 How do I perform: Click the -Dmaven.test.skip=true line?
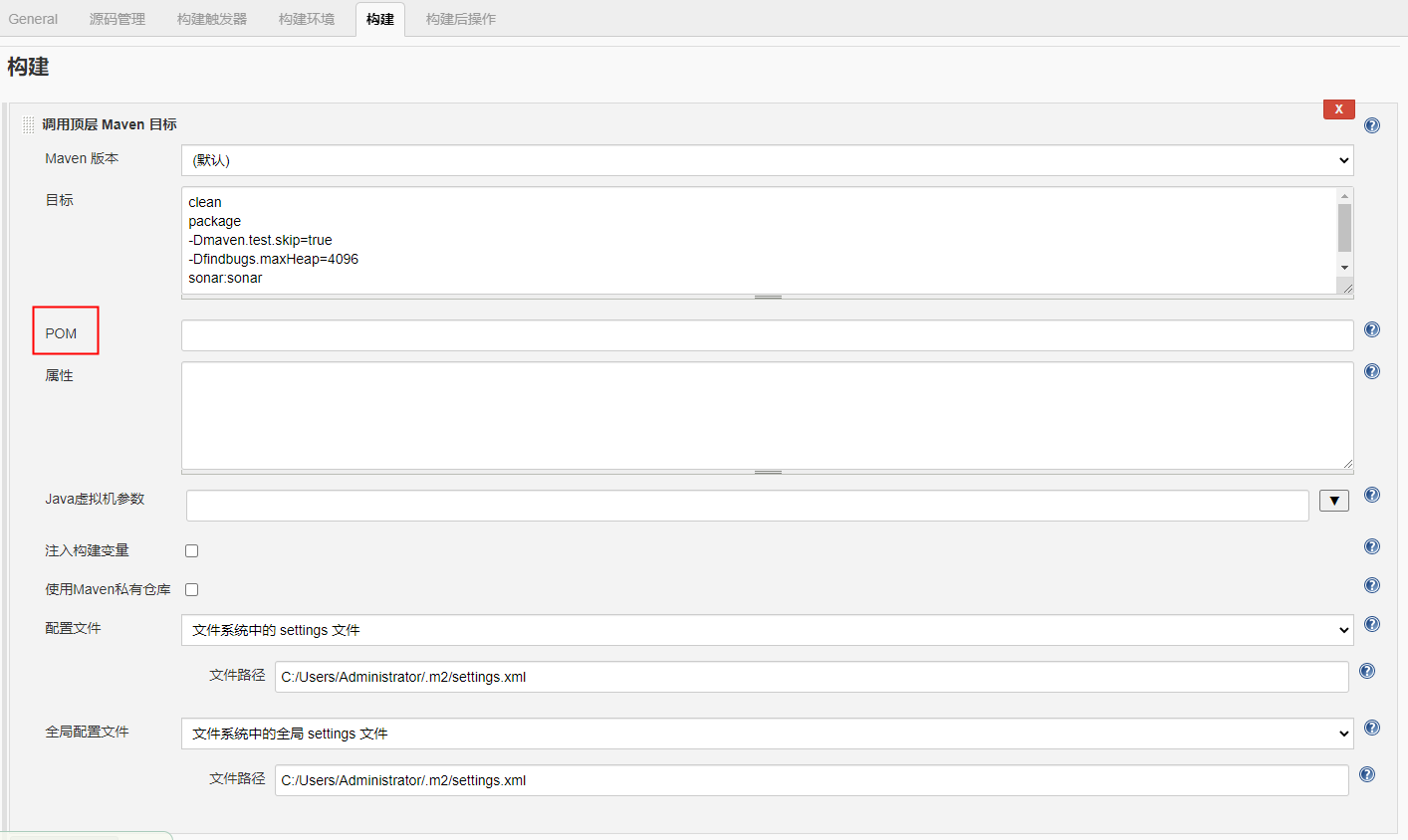260,240
